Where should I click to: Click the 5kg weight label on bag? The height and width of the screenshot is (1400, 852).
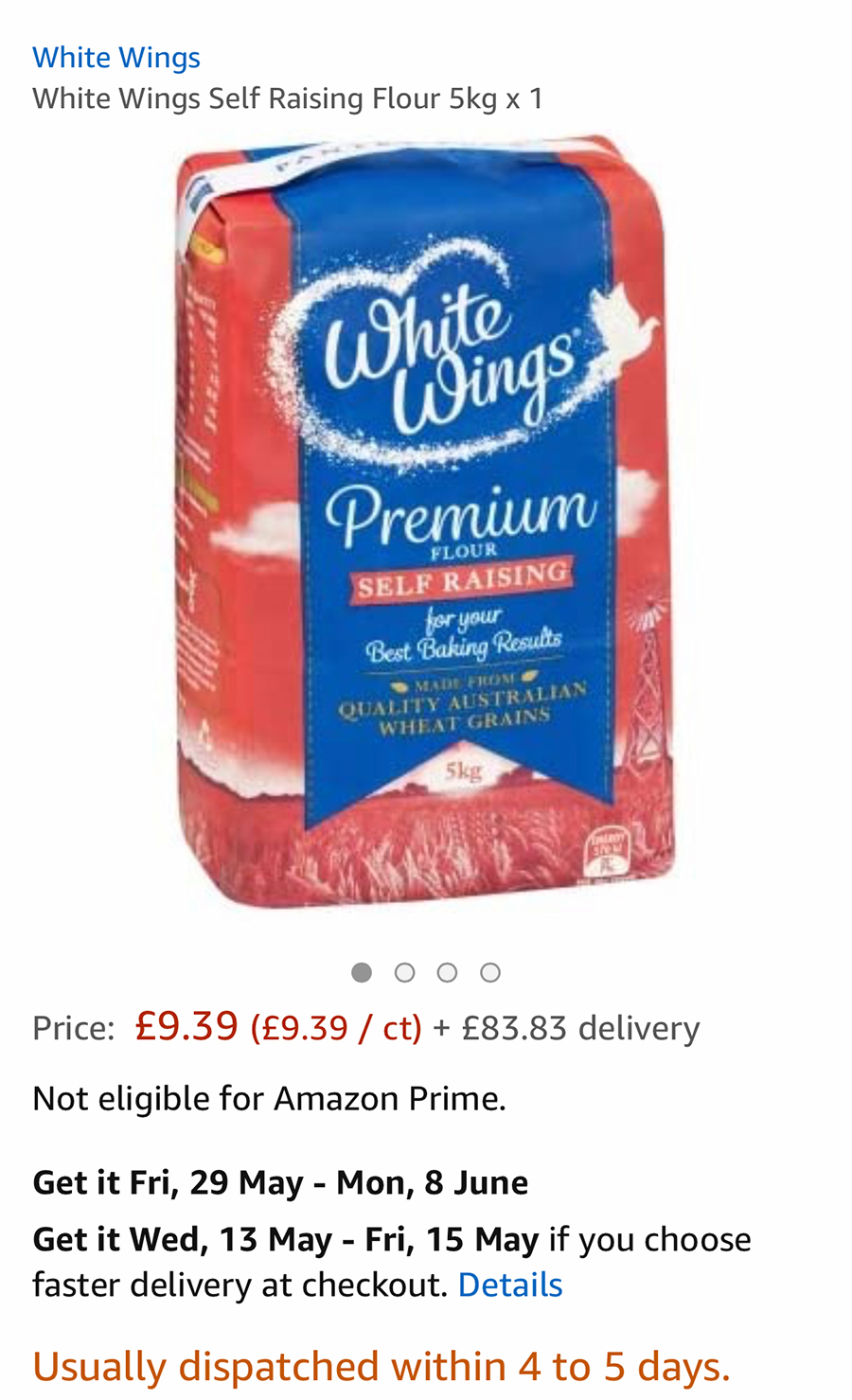click(x=464, y=771)
